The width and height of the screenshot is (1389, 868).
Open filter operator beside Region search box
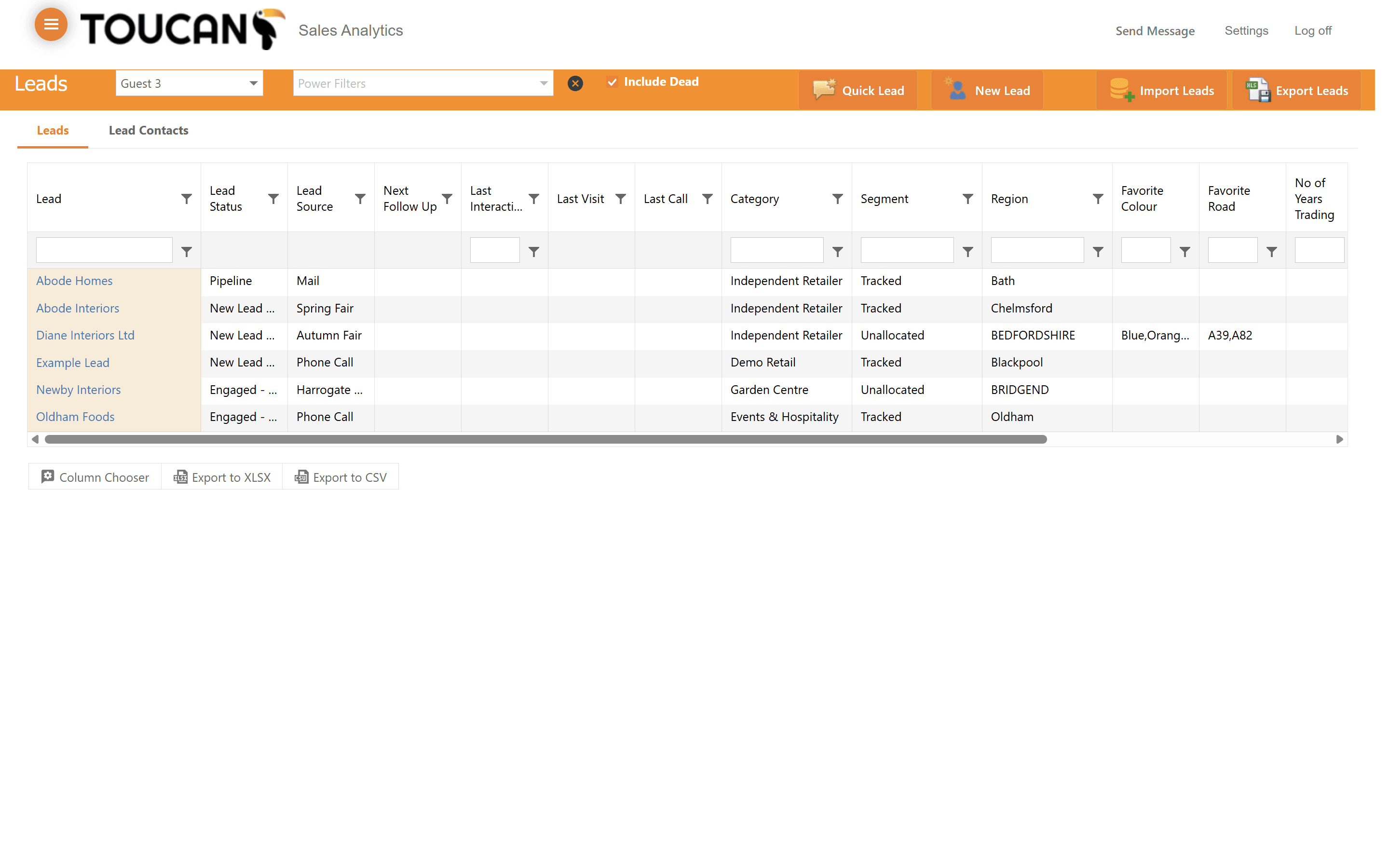1098,251
